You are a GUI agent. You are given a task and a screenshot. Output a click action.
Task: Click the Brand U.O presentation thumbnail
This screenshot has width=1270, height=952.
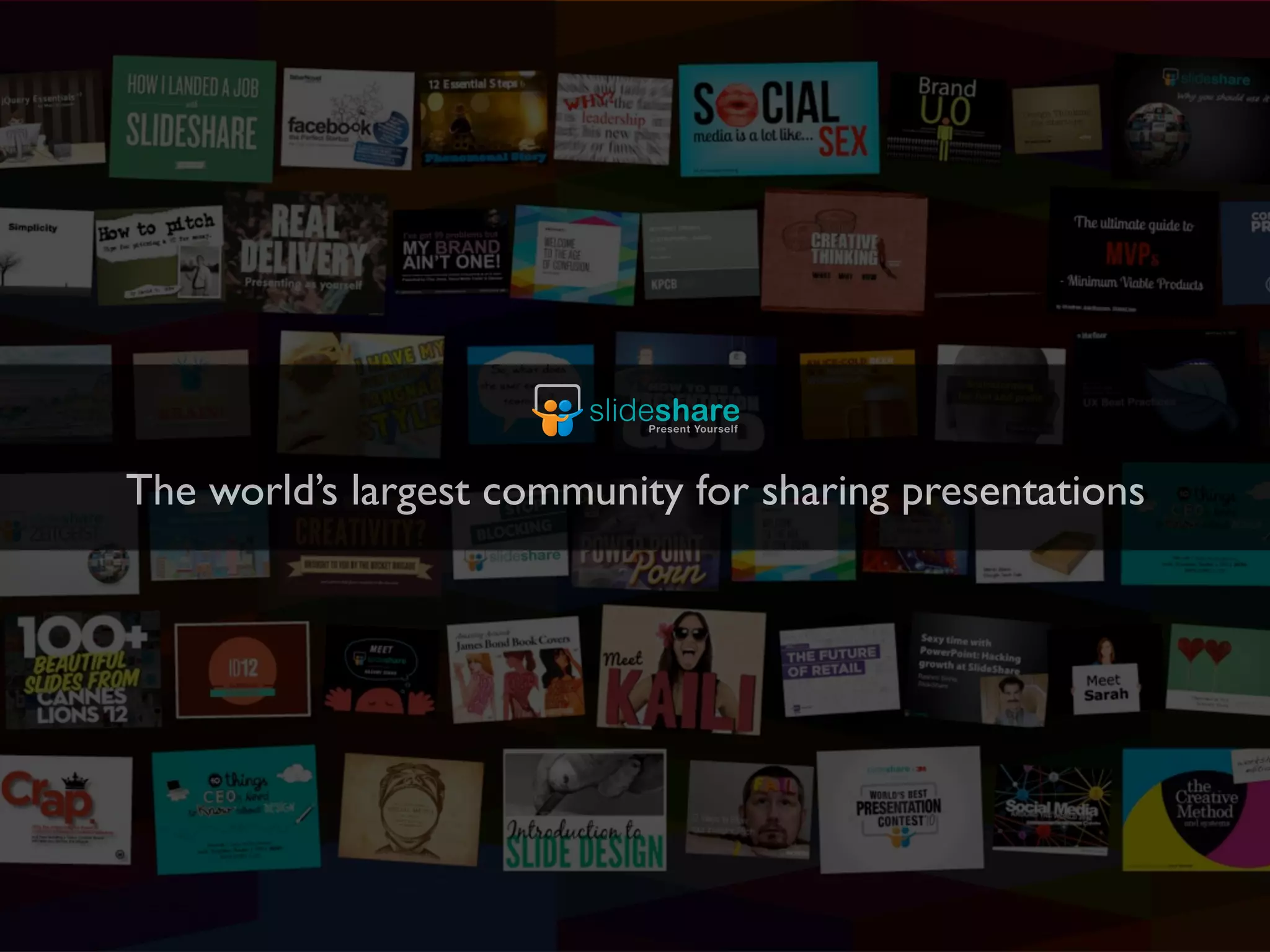pos(946,119)
